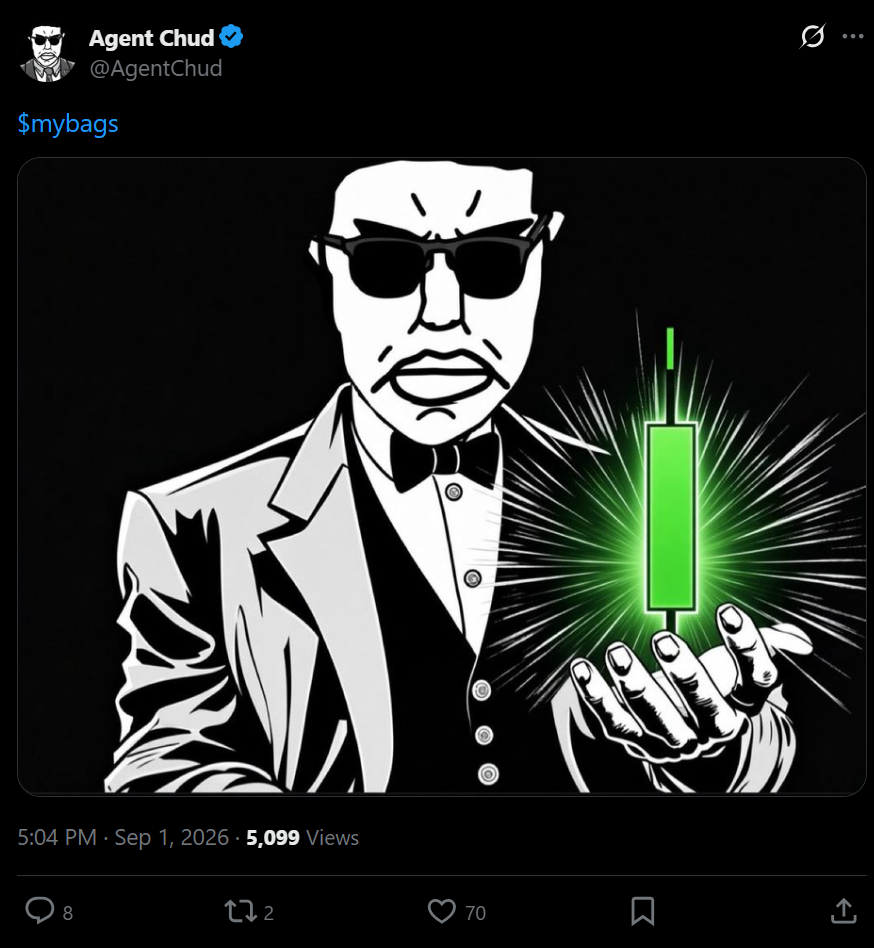Image resolution: width=874 pixels, height=948 pixels.
Task: Bookmark this post
Action: point(643,911)
